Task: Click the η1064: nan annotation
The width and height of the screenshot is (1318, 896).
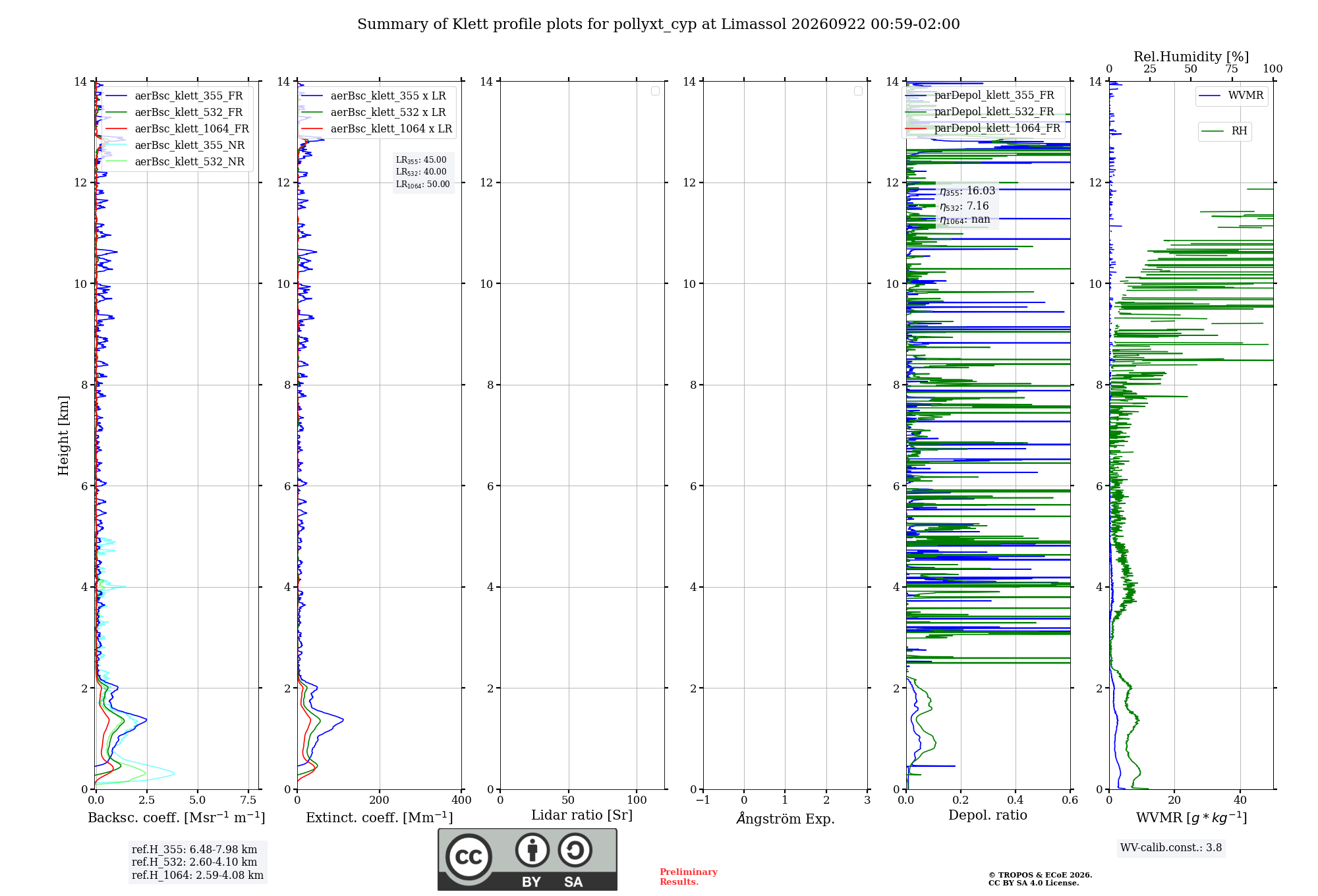Action: [965, 220]
